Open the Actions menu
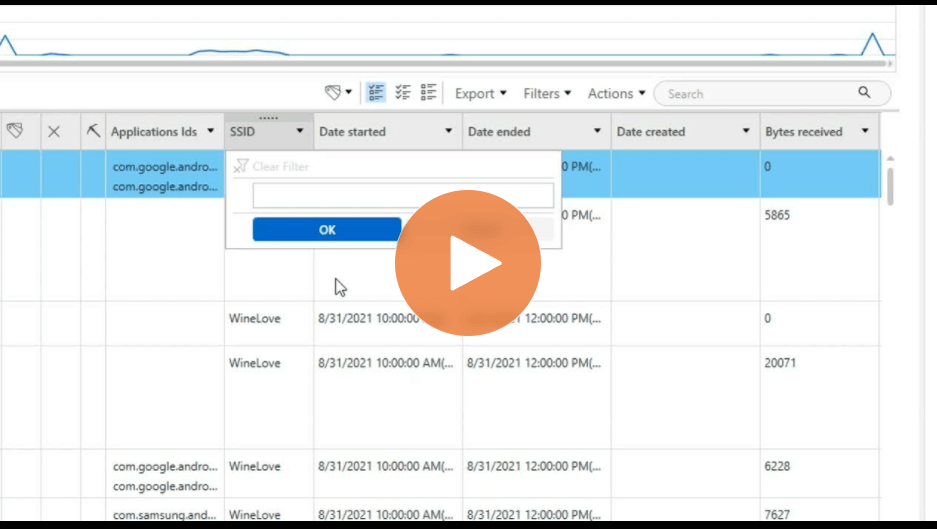 616,94
